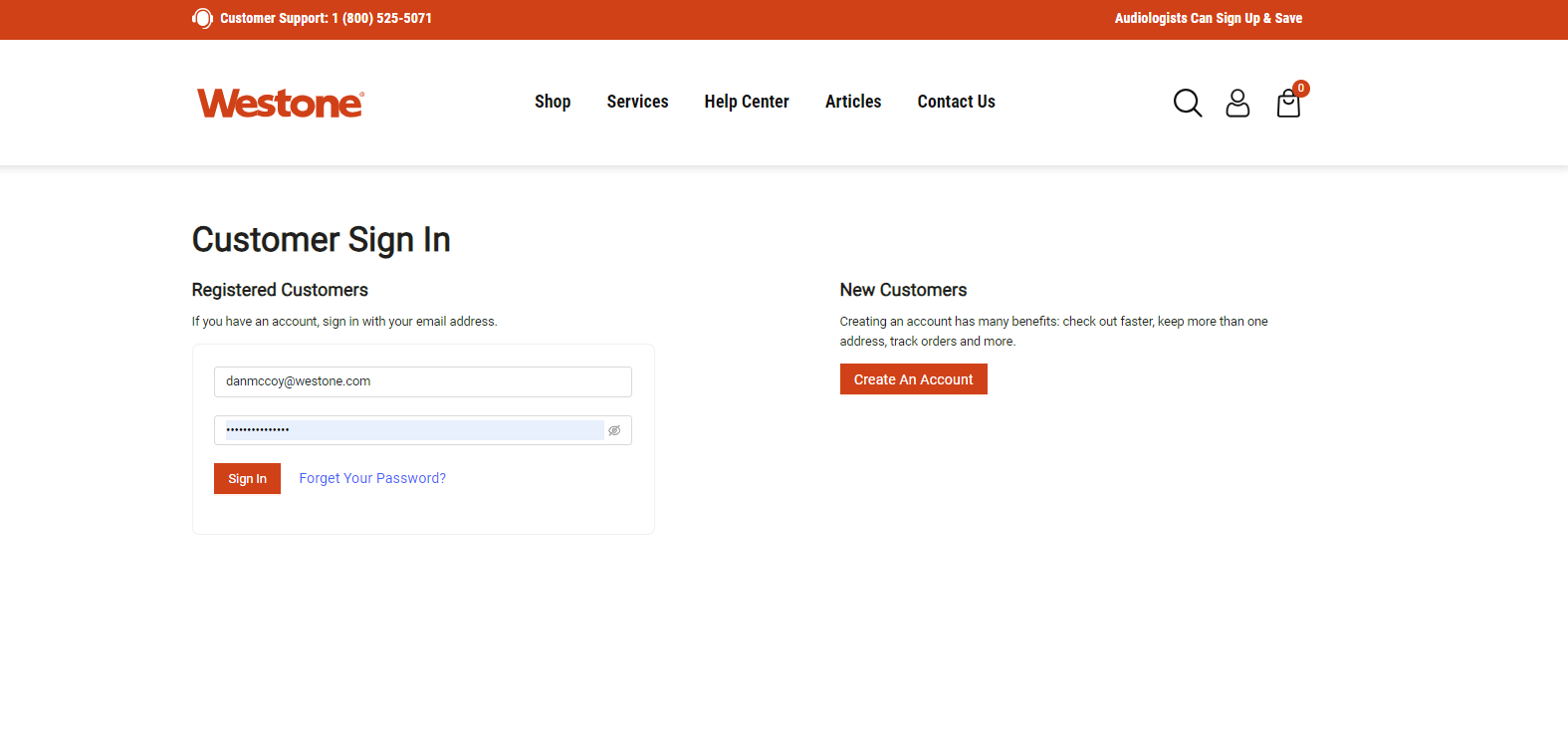Open the search magnifier icon
1568x741 pixels.
pos(1187,103)
